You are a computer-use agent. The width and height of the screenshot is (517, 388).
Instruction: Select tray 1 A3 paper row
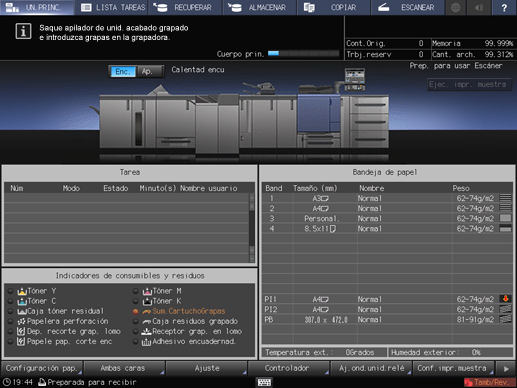coord(388,198)
